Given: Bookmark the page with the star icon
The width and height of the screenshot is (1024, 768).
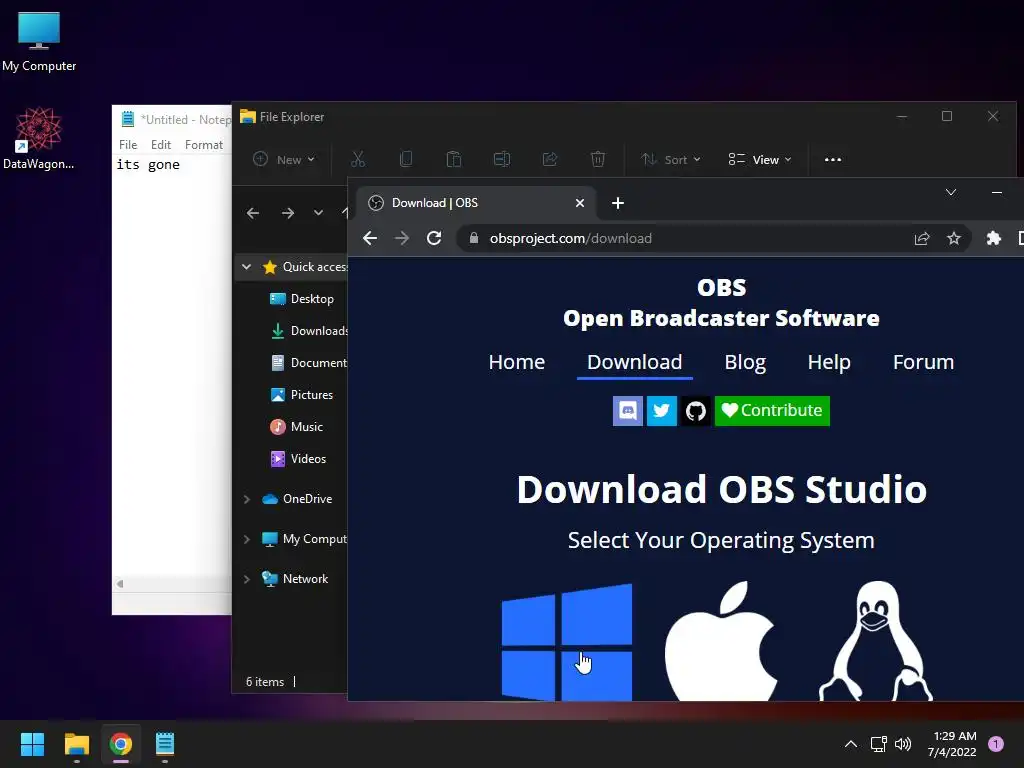Looking at the screenshot, I should [953, 238].
